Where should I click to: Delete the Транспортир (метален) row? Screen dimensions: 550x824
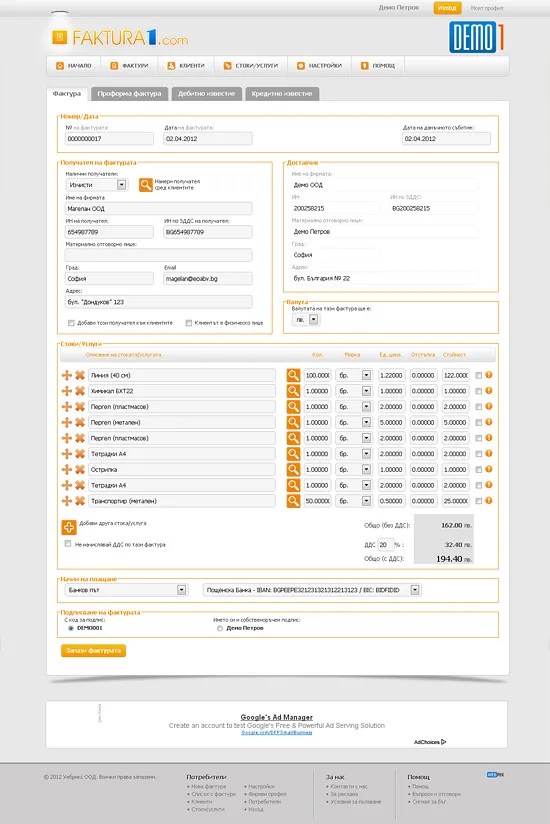pyautogui.click(x=80, y=501)
